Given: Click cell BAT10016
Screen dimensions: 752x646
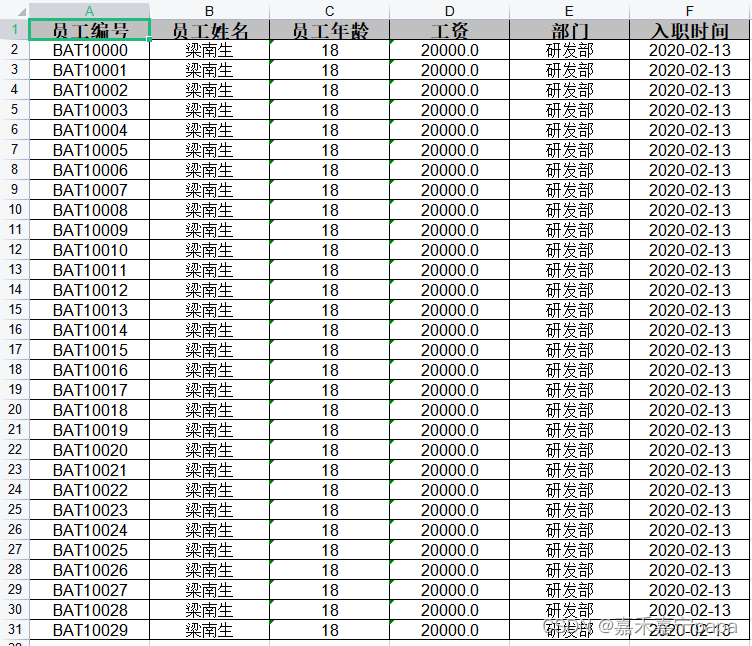Looking at the screenshot, I should 90,370.
